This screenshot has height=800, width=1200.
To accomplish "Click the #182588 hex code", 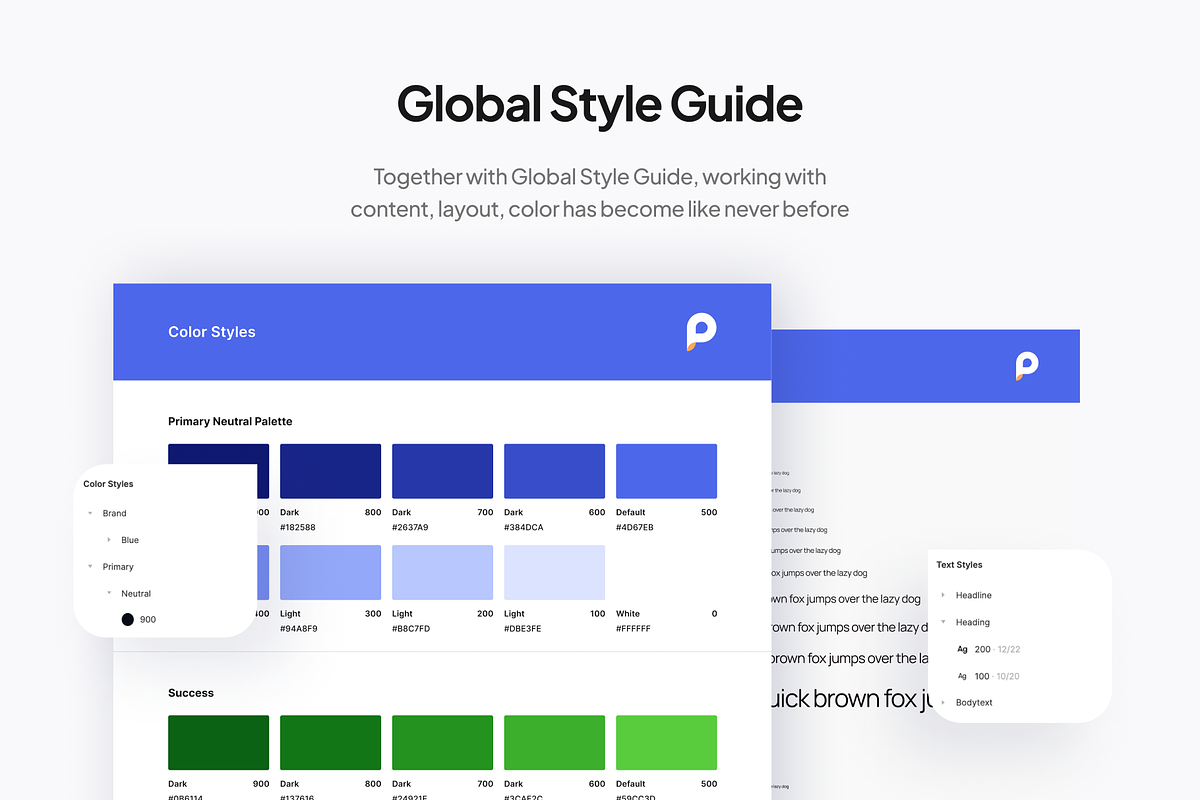I will (298, 527).
